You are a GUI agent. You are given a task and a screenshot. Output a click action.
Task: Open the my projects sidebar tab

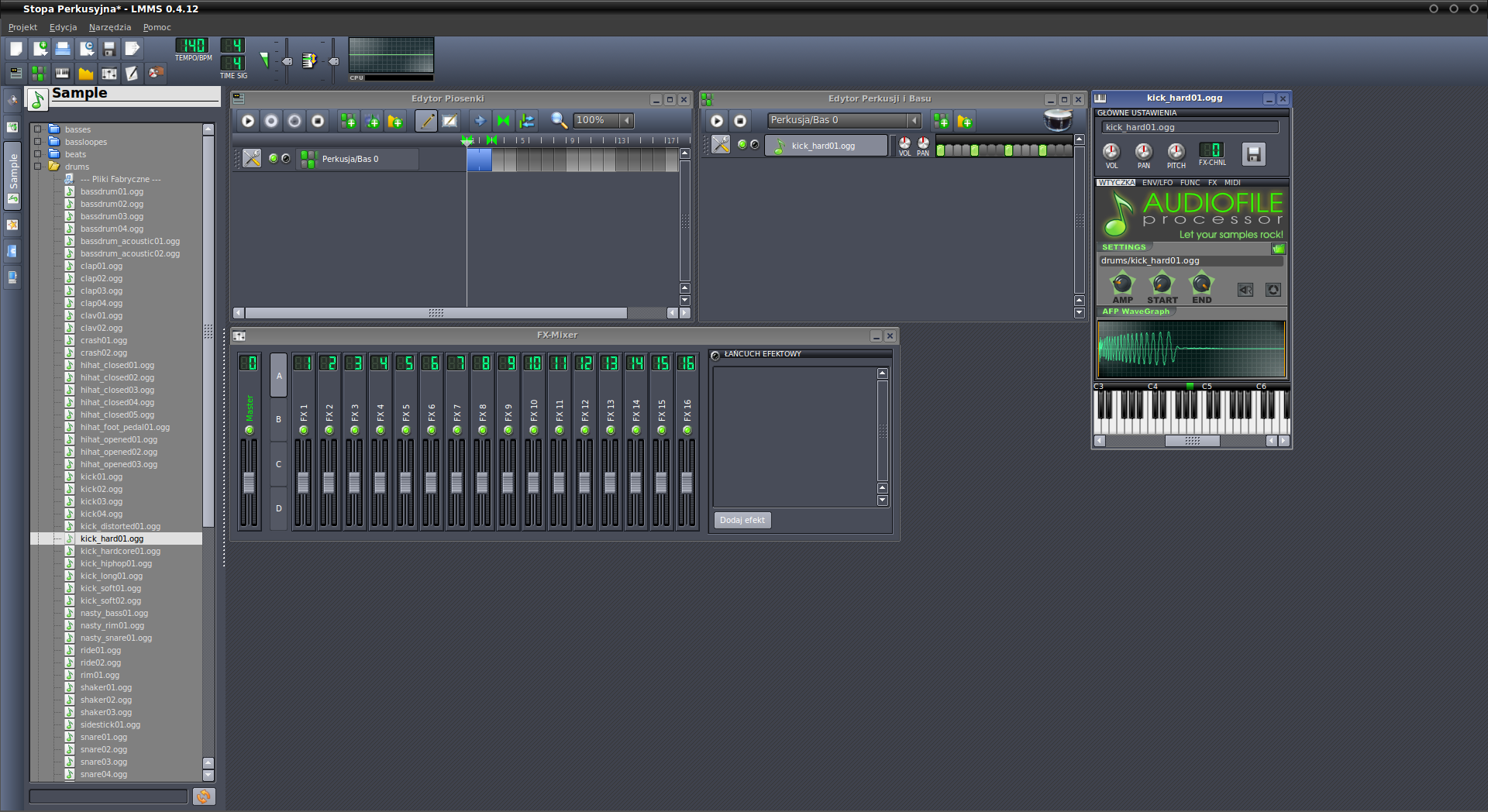pos(12,126)
